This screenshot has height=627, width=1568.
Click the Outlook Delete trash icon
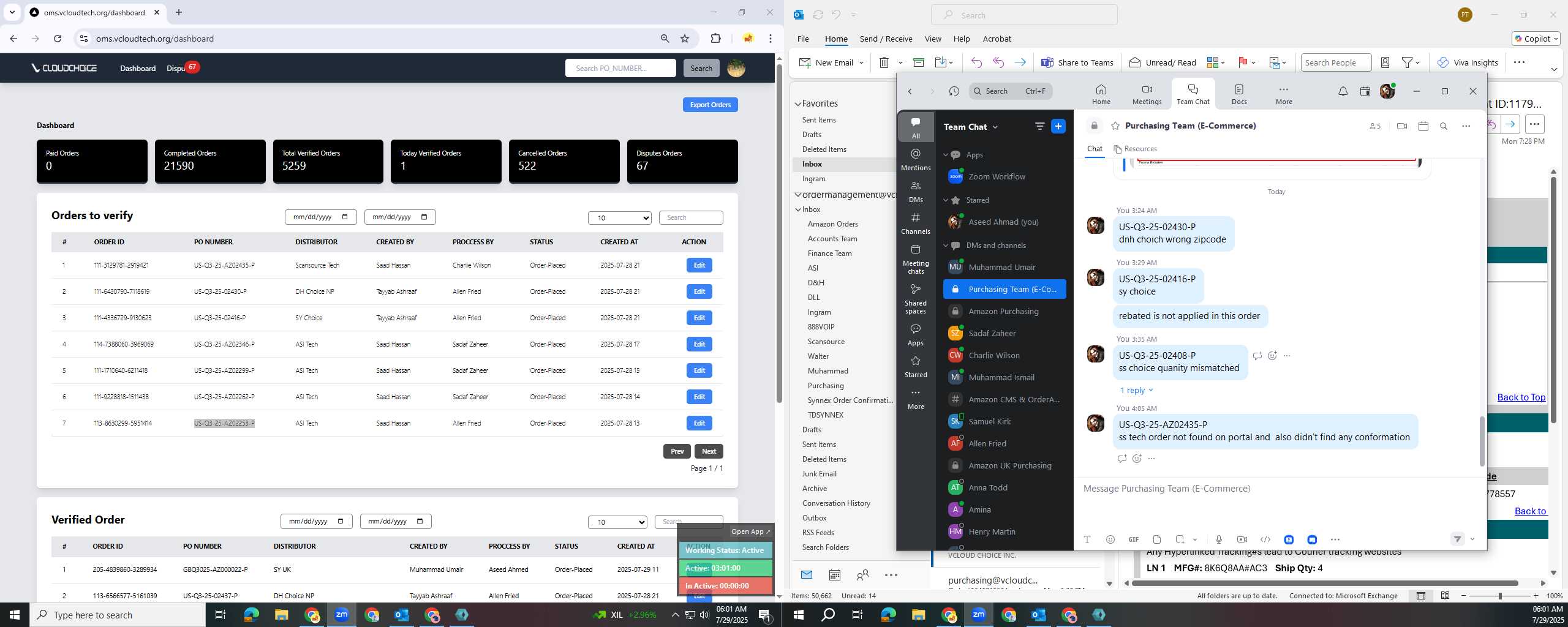pyautogui.click(x=884, y=62)
